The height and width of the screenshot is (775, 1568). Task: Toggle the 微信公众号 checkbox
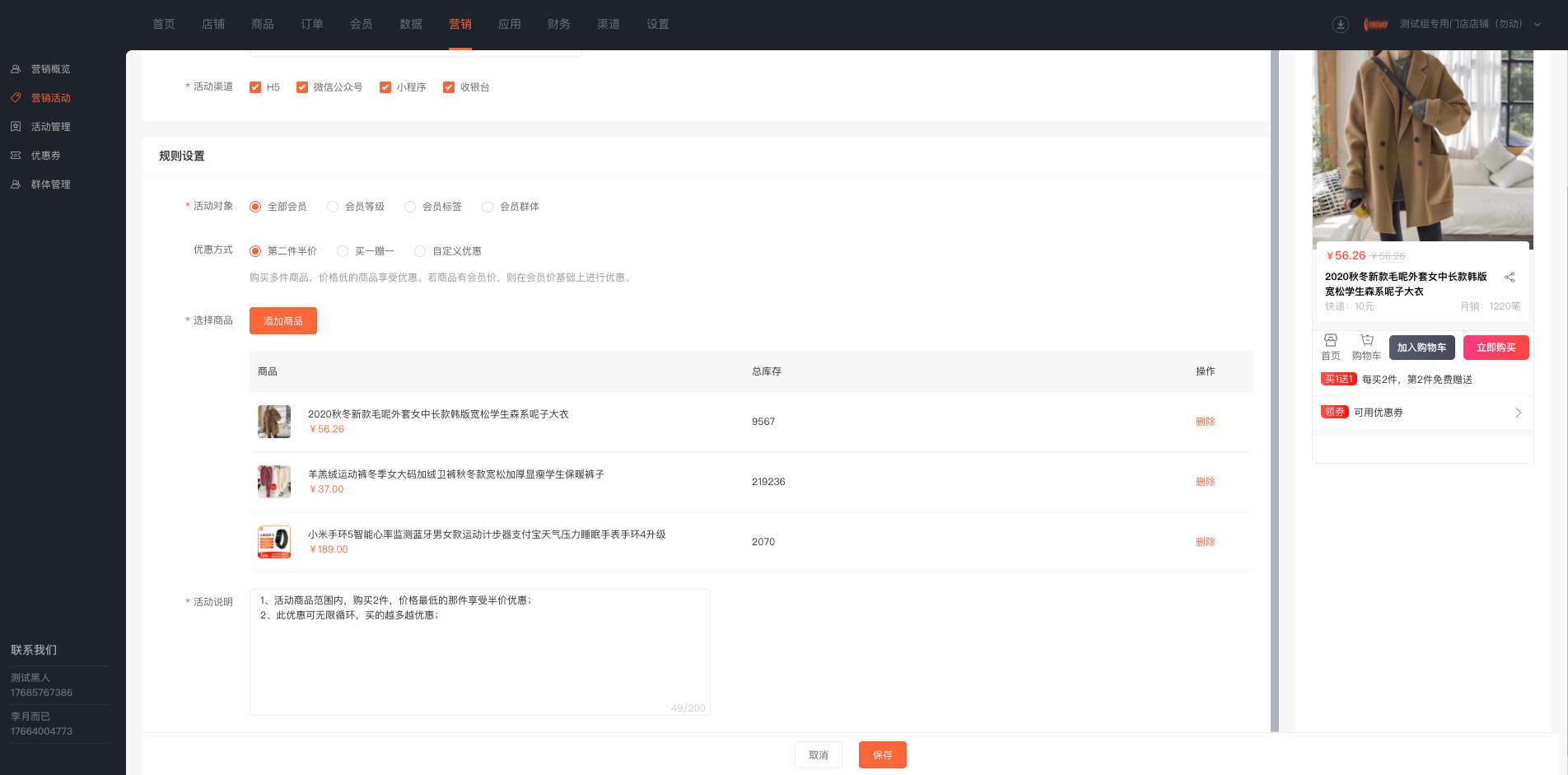point(302,87)
